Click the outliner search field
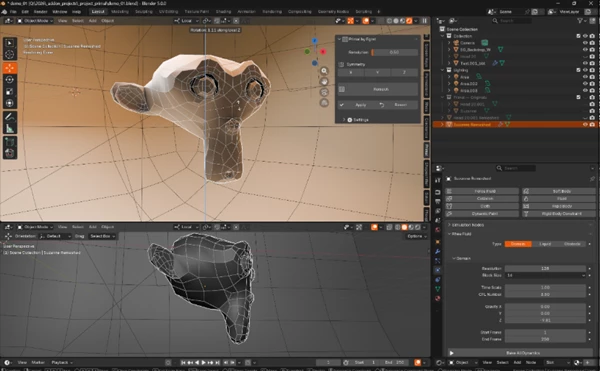 click(x=512, y=21)
